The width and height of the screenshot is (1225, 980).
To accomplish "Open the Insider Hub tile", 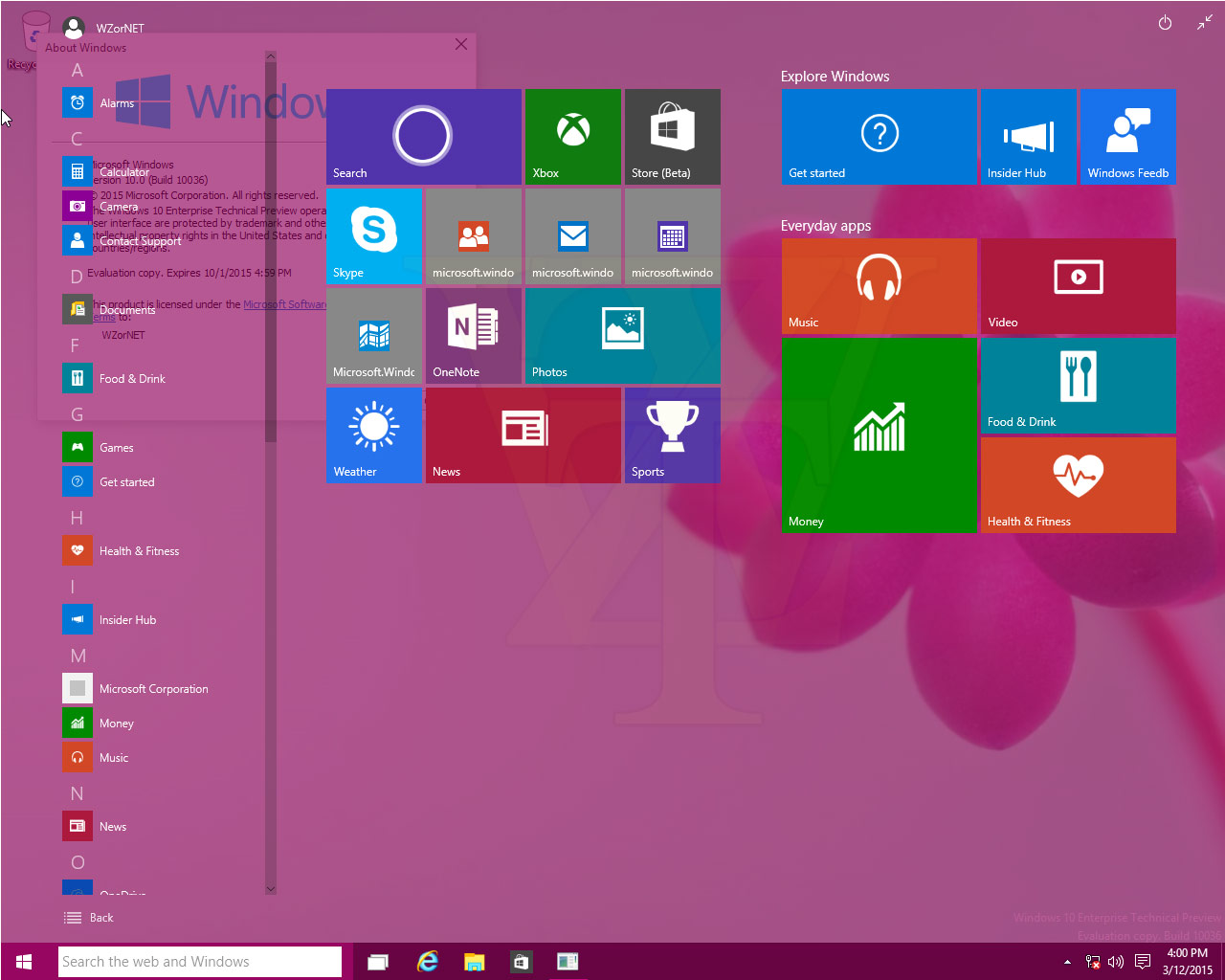I will click(x=1028, y=136).
